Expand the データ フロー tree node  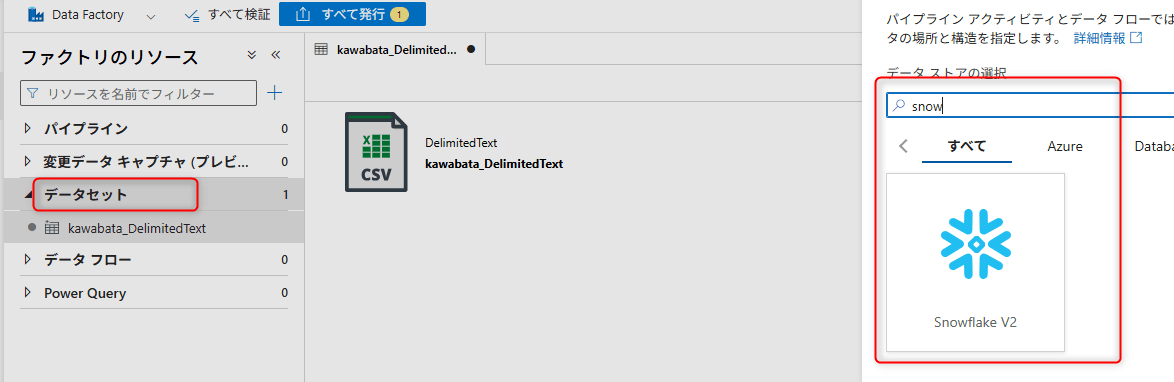pyautogui.click(x=28, y=260)
